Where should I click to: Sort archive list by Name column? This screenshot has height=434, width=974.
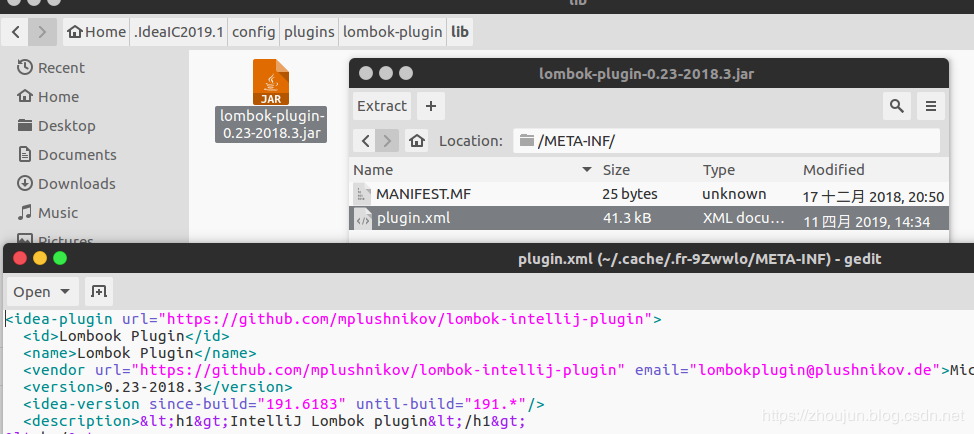pyautogui.click(x=473, y=170)
